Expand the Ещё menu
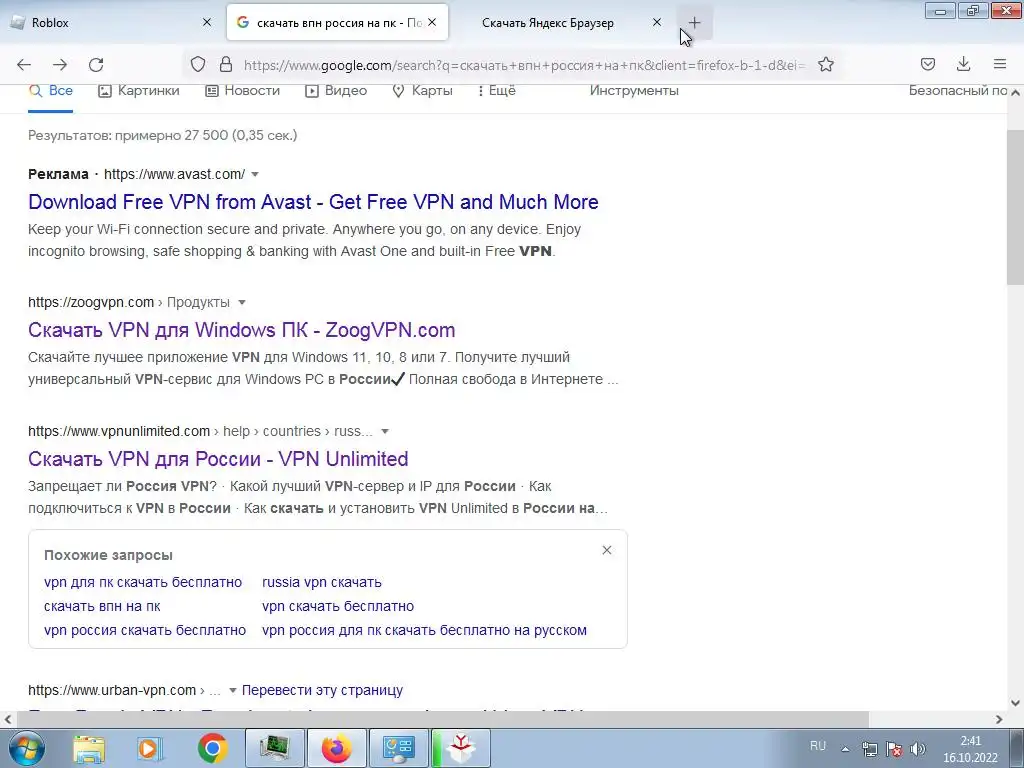The width and height of the screenshot is (1024, 768). pos(496,91)
